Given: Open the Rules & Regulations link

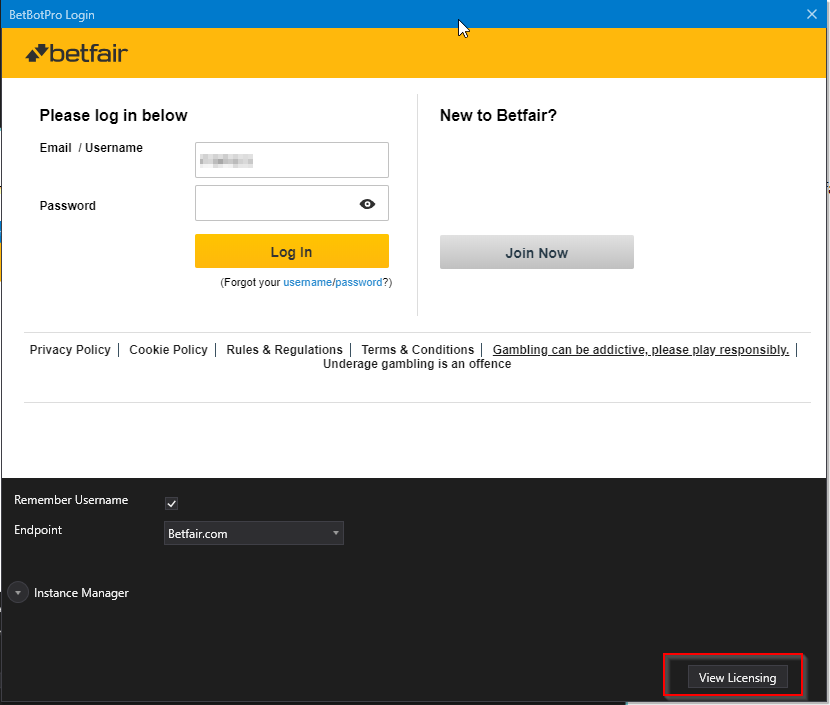Looking at the screenshot, I should click(284, 350).
